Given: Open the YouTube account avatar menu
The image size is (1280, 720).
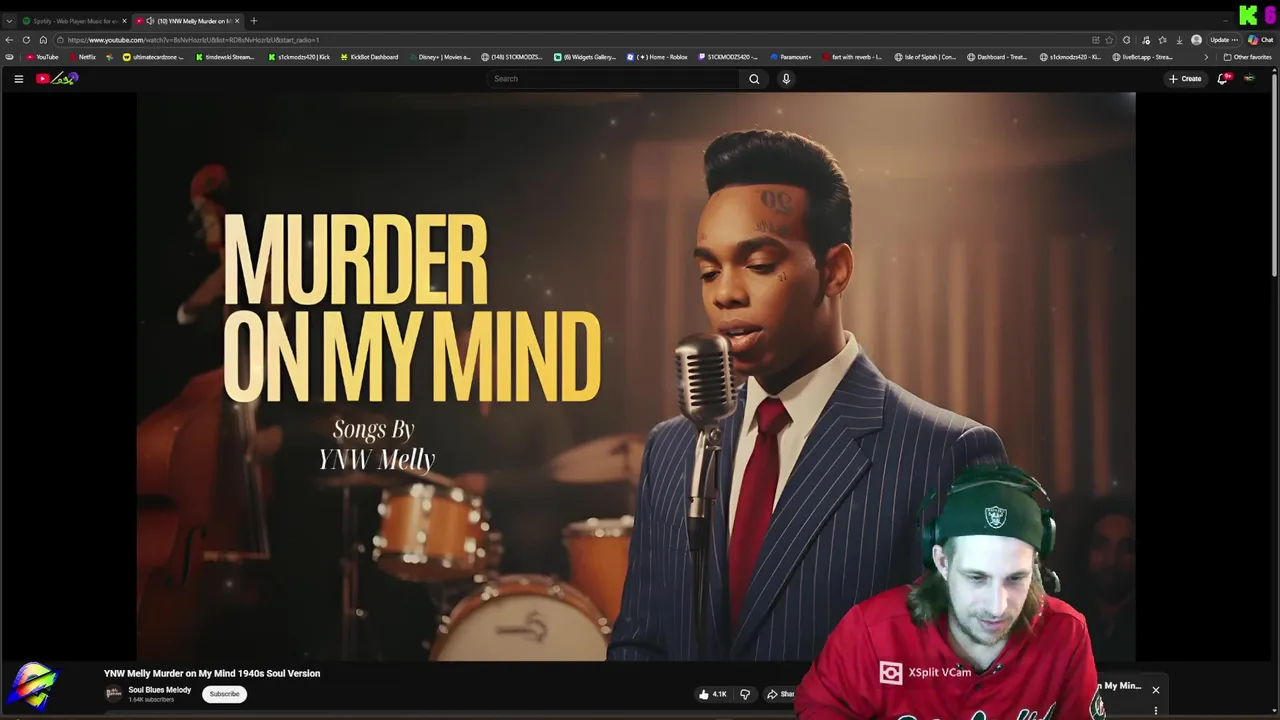Looking at the screenshot, I should point(1249,79).
